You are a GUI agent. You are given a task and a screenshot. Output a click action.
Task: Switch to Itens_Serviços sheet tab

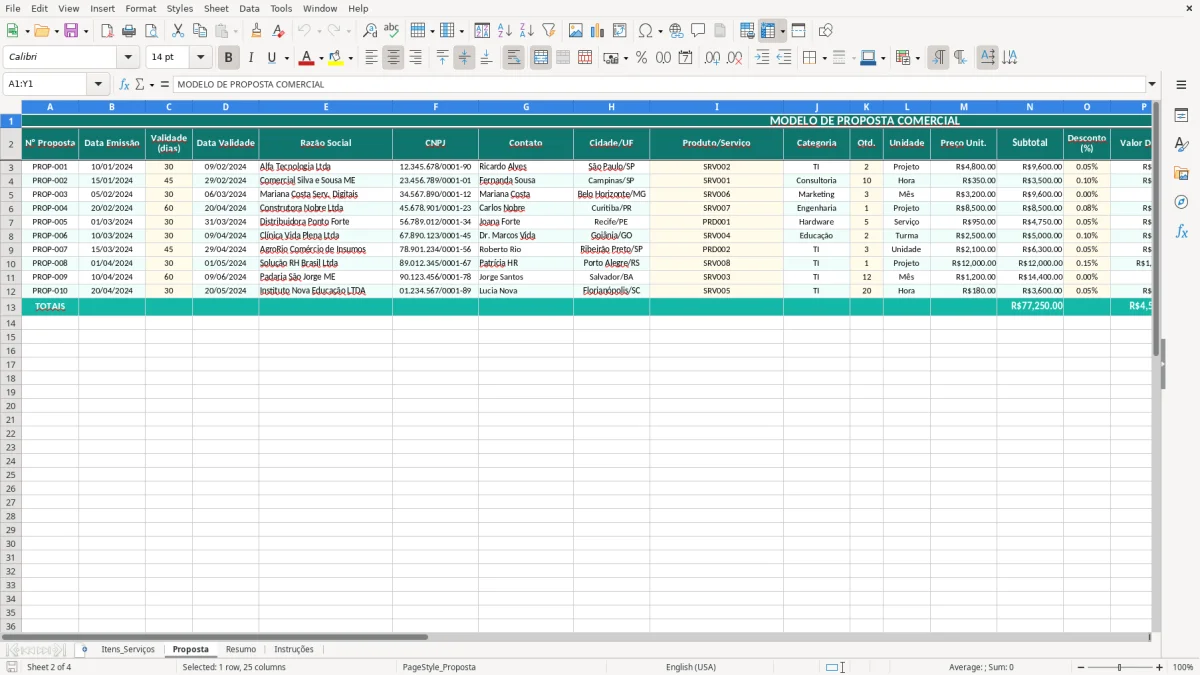click(x=128, y=649)
